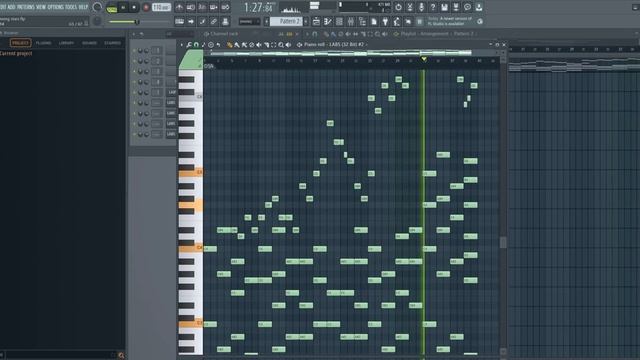Click the browser search magnifier icon
The width and height of the screenshot is (640, 360).
[x=121, y=356]
